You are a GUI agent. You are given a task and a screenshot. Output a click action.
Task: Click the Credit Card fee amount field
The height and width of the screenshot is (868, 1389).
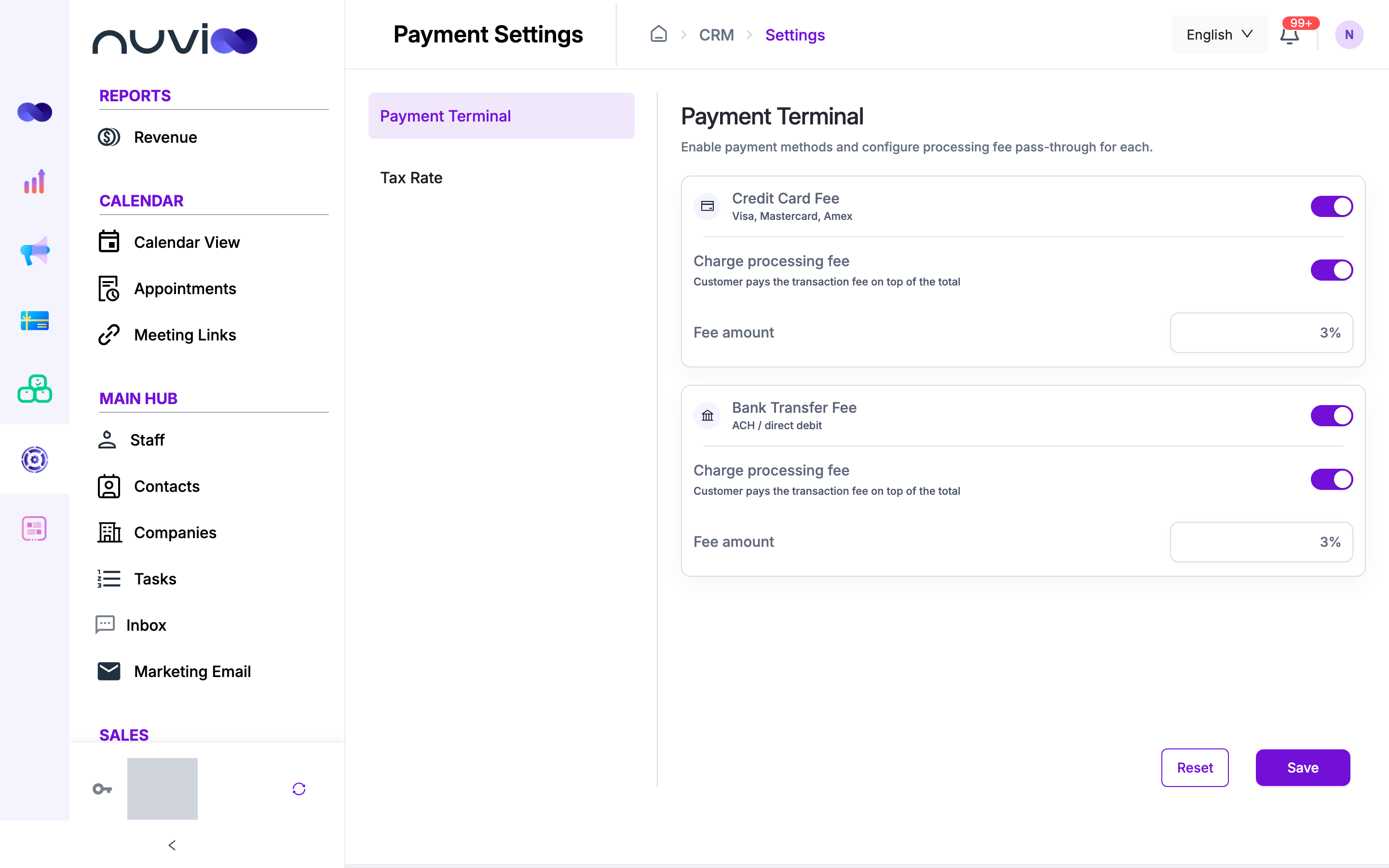point(1261,332)
